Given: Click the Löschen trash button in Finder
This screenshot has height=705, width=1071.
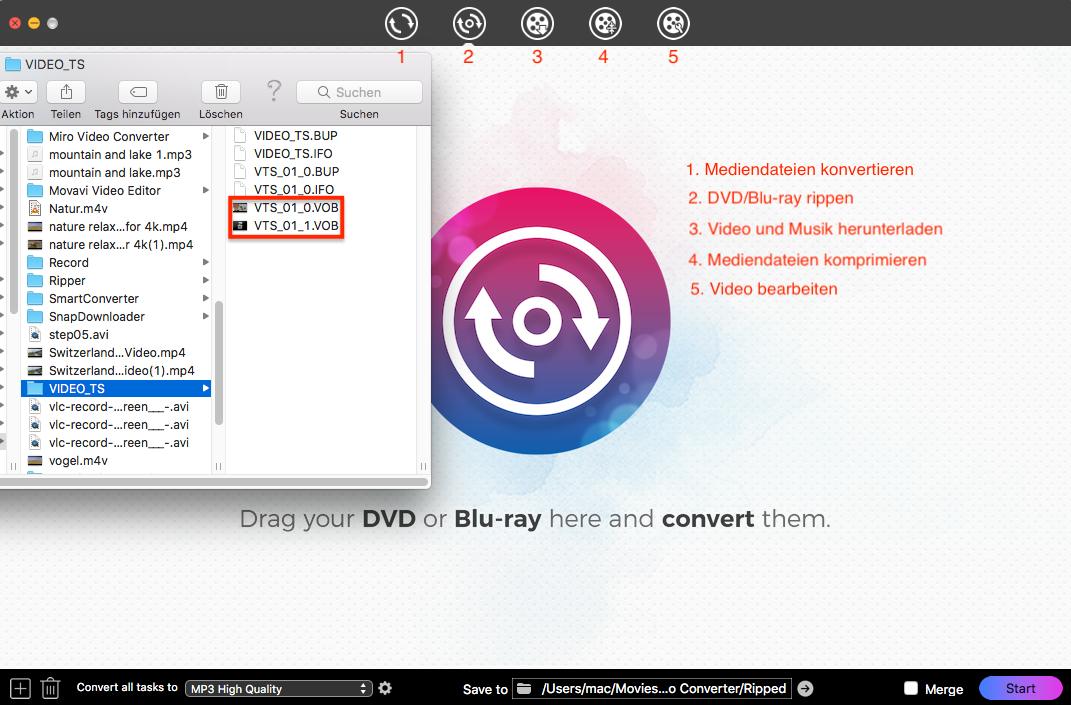Looking at the screenshot, I should click(x=221, y=92).
